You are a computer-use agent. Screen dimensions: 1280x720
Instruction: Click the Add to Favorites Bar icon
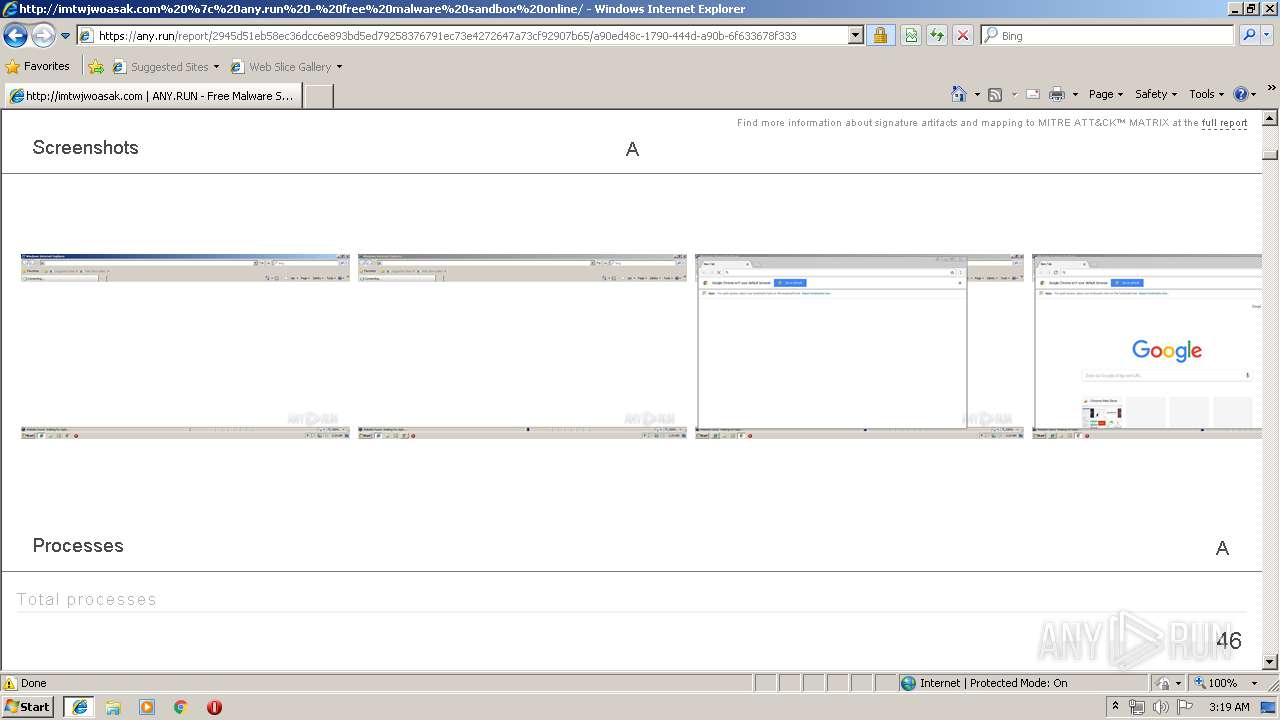(x=95, y=67)
